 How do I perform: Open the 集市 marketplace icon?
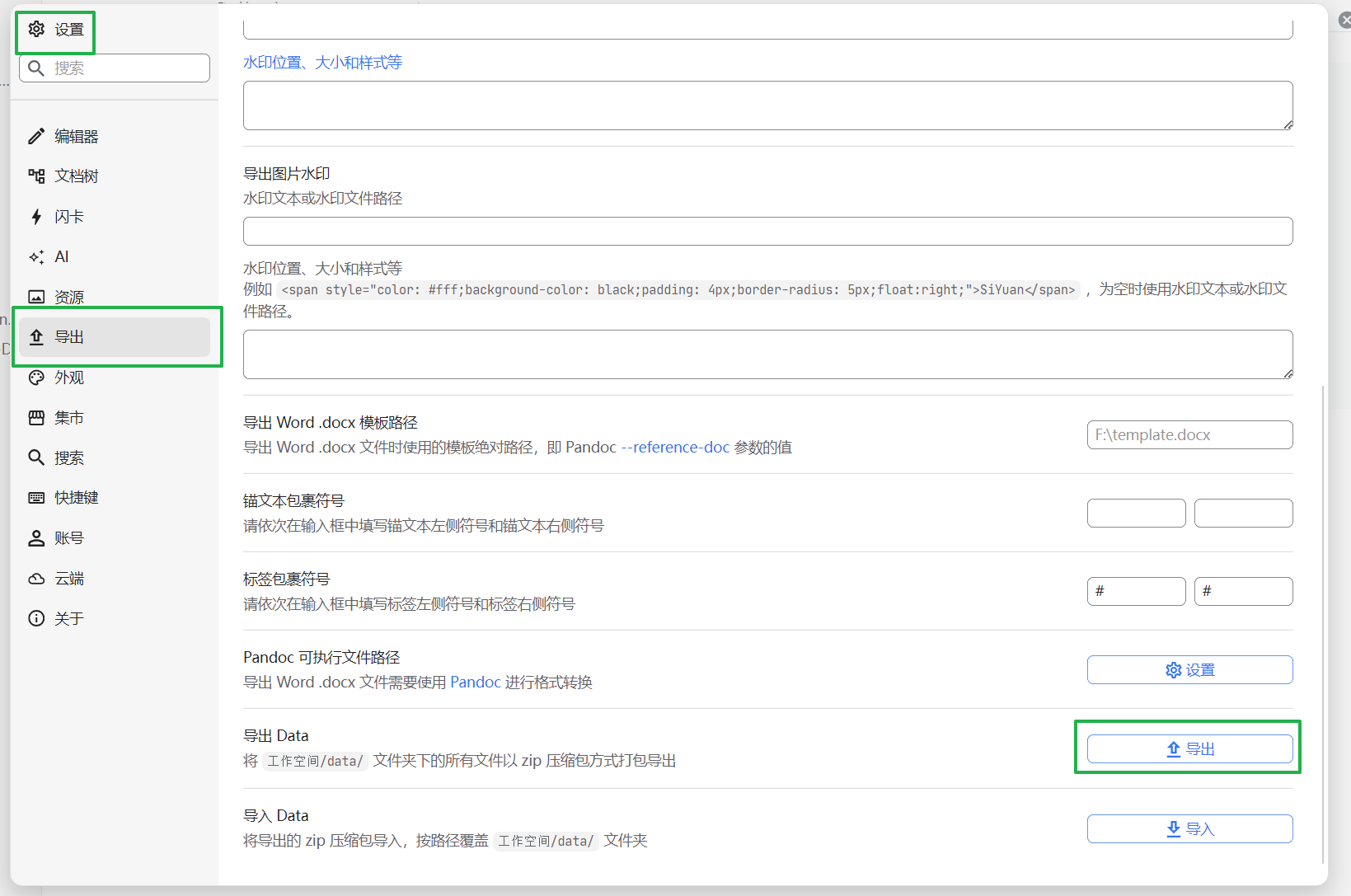pyautogui.click(x=36, y=418)
